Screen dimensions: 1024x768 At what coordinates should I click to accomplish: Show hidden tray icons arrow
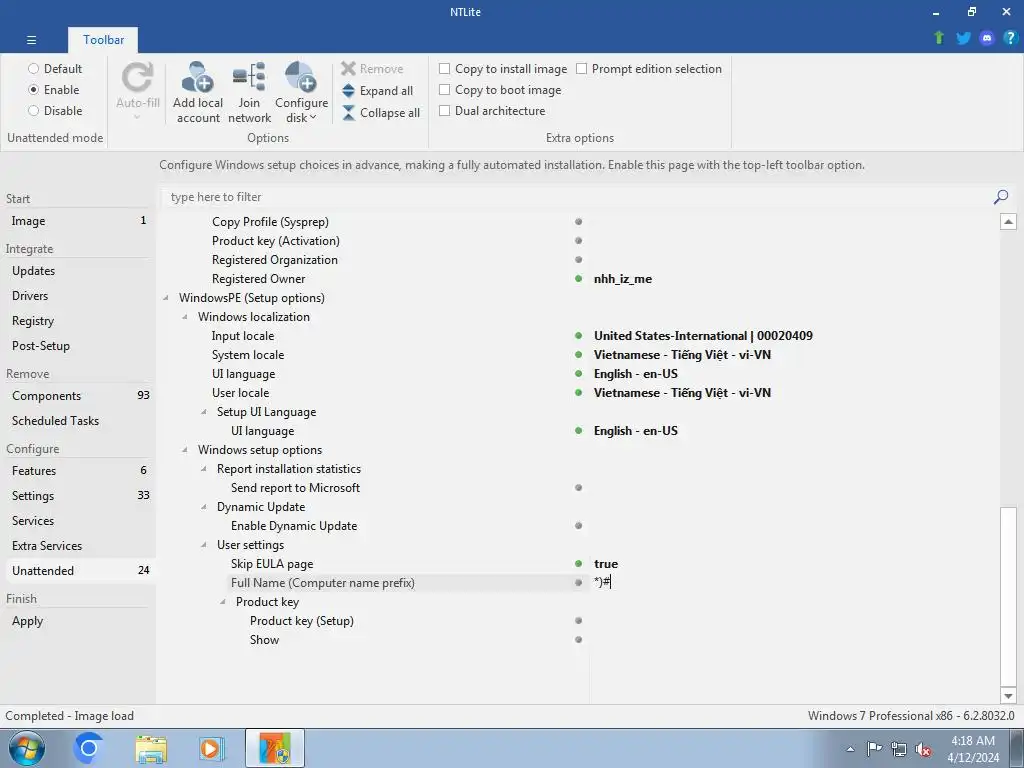click(x=850, y=749)
